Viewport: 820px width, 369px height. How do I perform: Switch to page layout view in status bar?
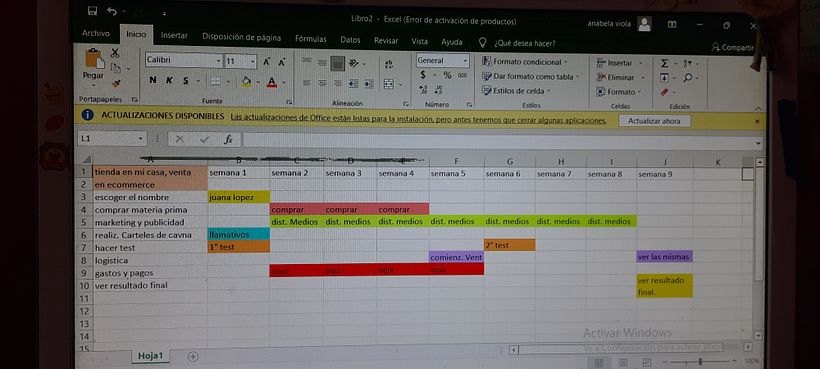tap(623, 362)
